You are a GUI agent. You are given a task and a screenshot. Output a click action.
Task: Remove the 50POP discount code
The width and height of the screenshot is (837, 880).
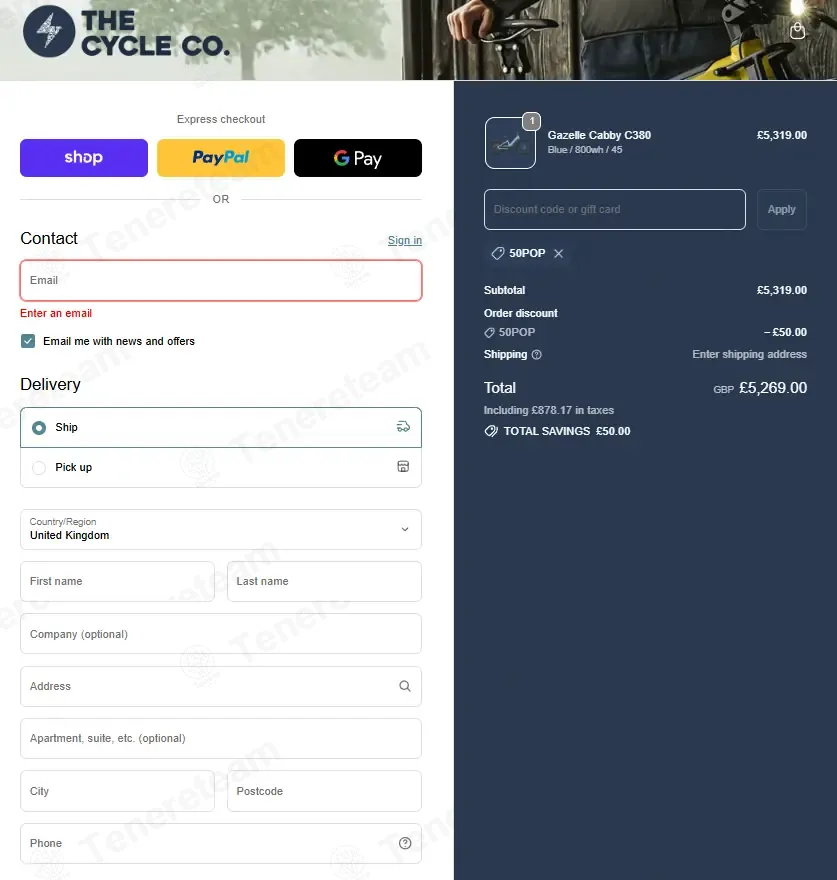point(559,254)
